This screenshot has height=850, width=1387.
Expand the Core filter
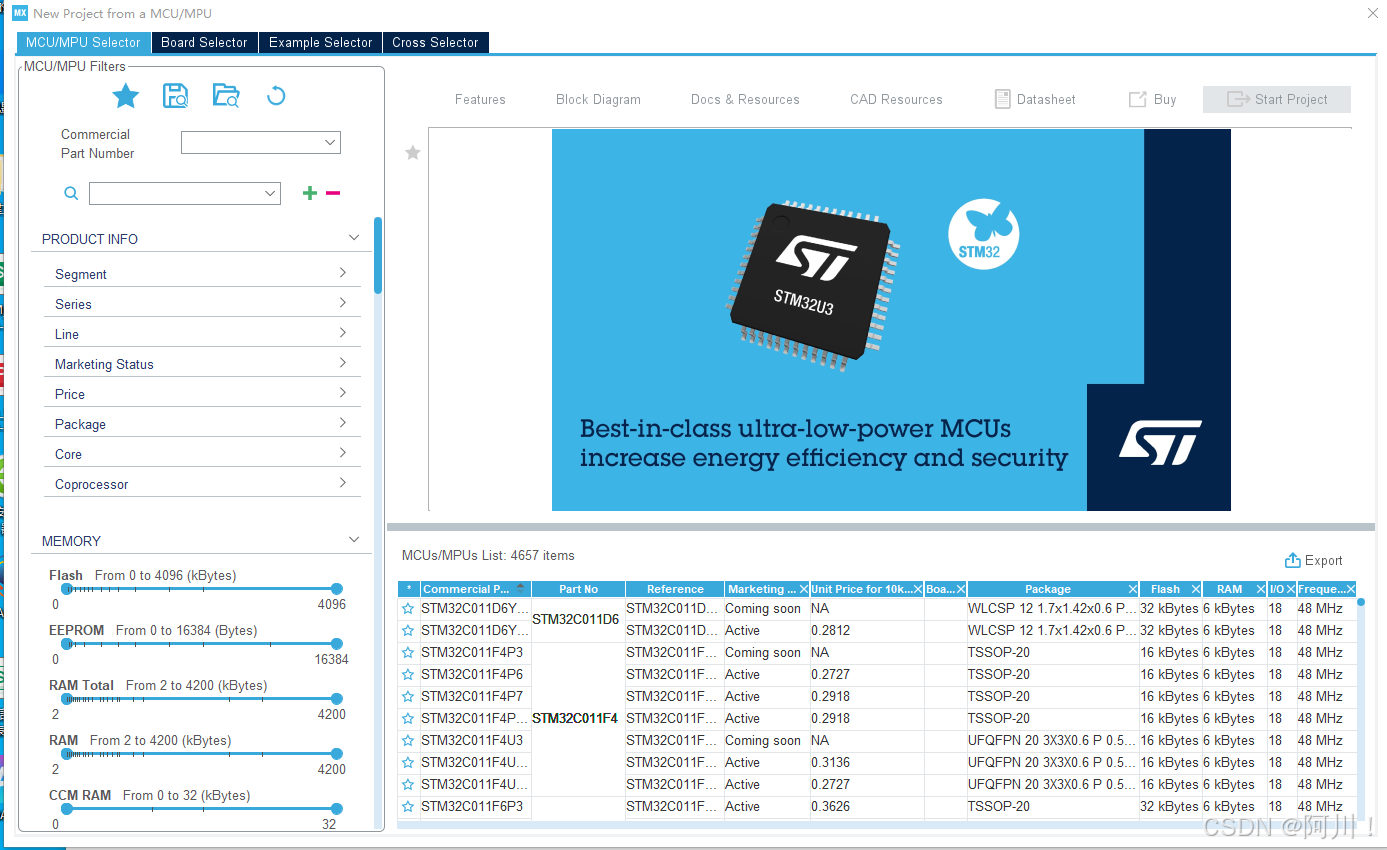[x=343, y=453]
